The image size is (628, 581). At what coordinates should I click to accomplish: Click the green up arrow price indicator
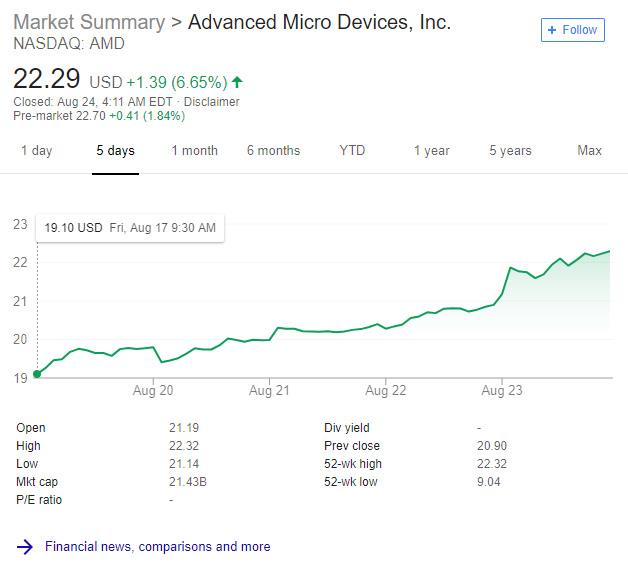click(x=237, y=82)
